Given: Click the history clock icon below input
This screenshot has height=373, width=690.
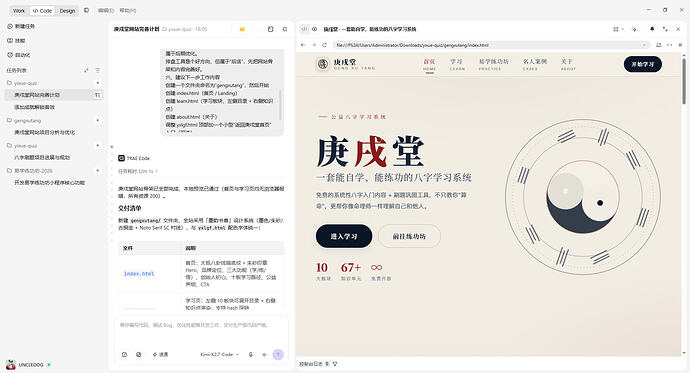Looking at the screenshot, I should coord(125,355).
